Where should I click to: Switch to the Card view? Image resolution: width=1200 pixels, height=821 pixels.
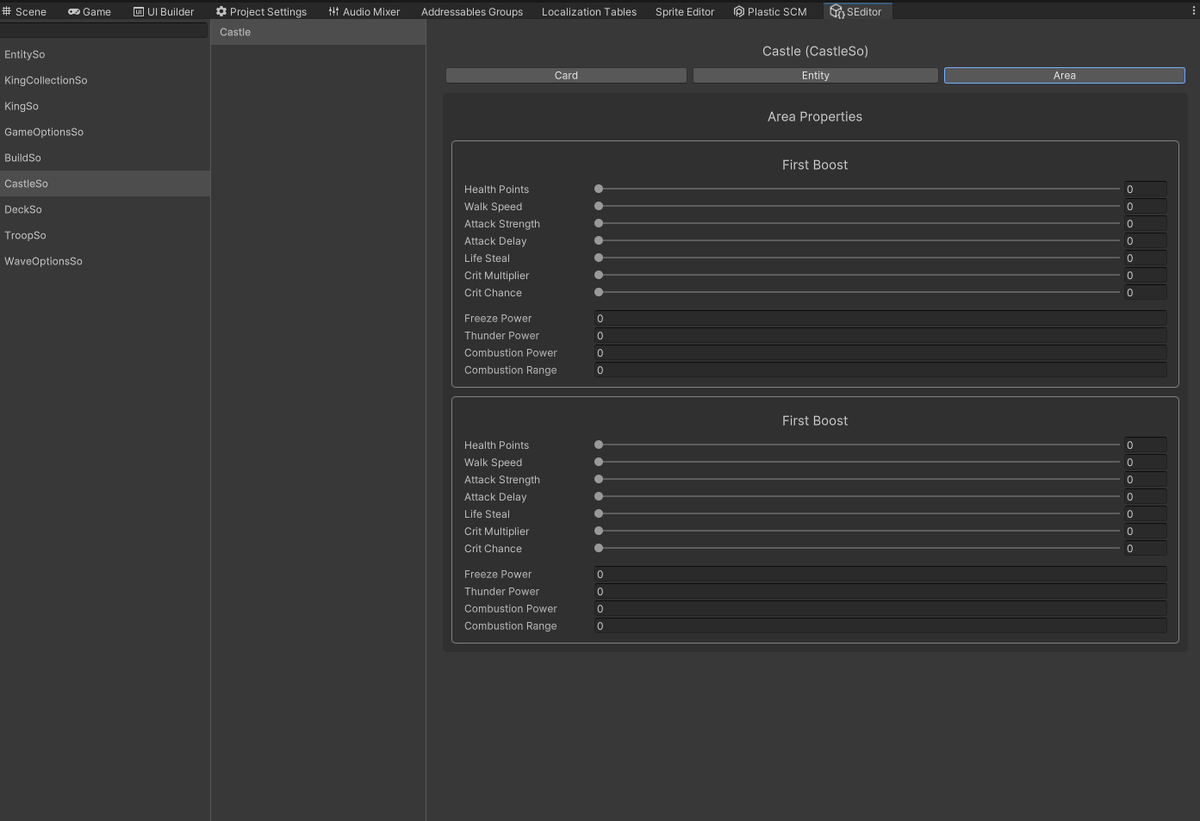(566, 75)
